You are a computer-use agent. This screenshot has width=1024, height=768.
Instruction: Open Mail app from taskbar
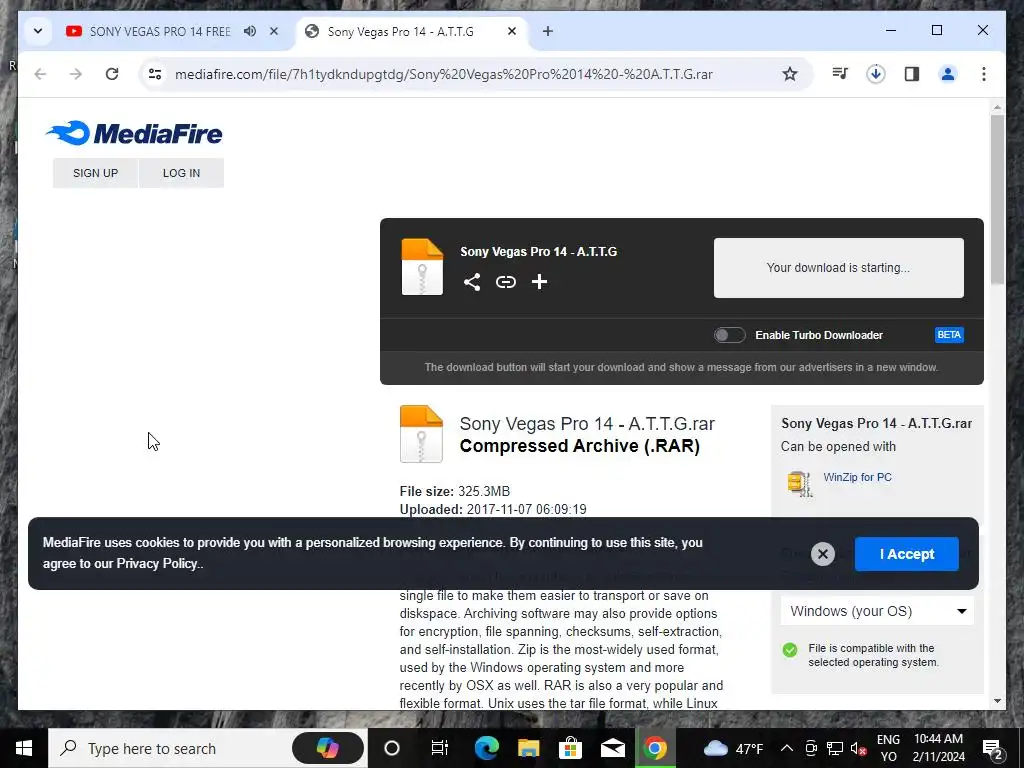613,748
